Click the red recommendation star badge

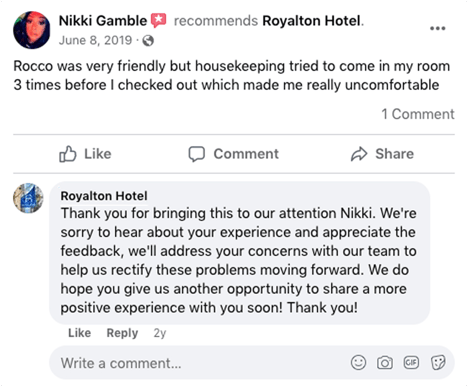[x=159, y=20]
